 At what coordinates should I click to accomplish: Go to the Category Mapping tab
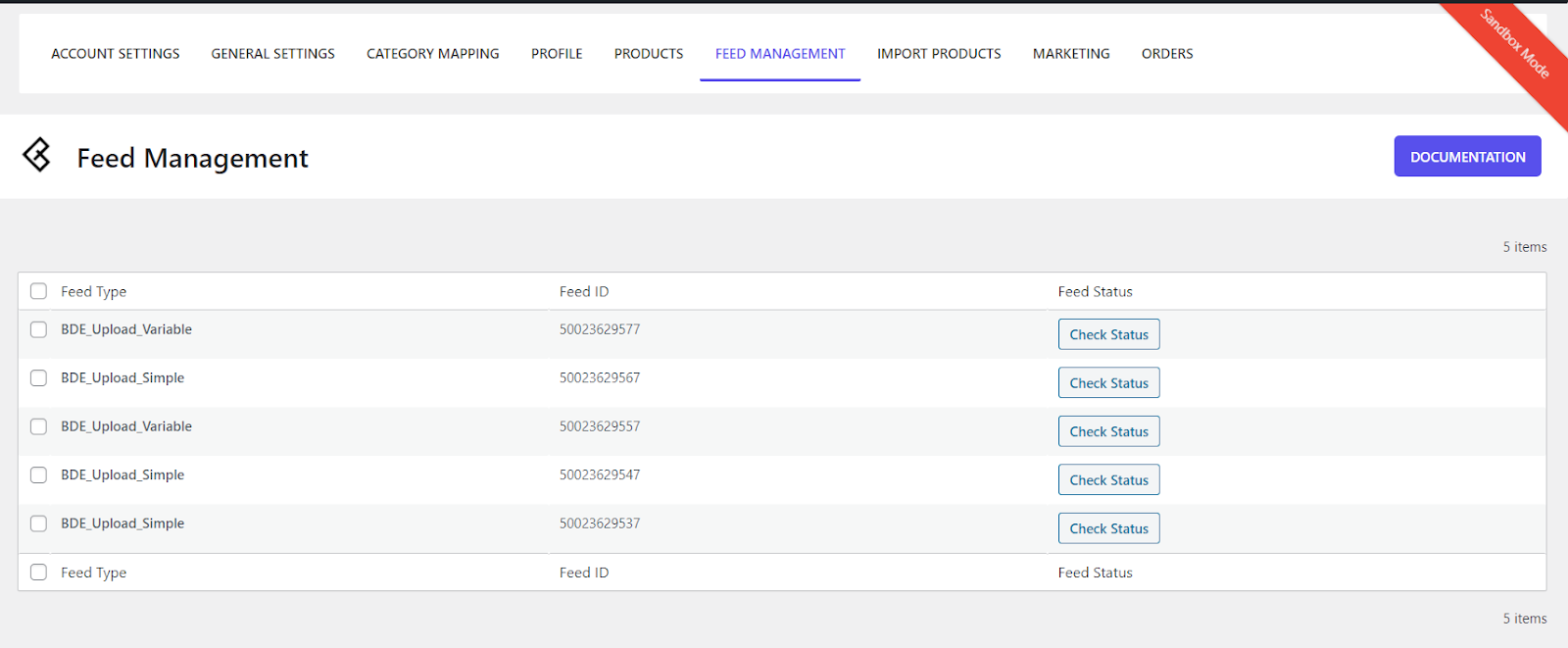click(433, 54)
